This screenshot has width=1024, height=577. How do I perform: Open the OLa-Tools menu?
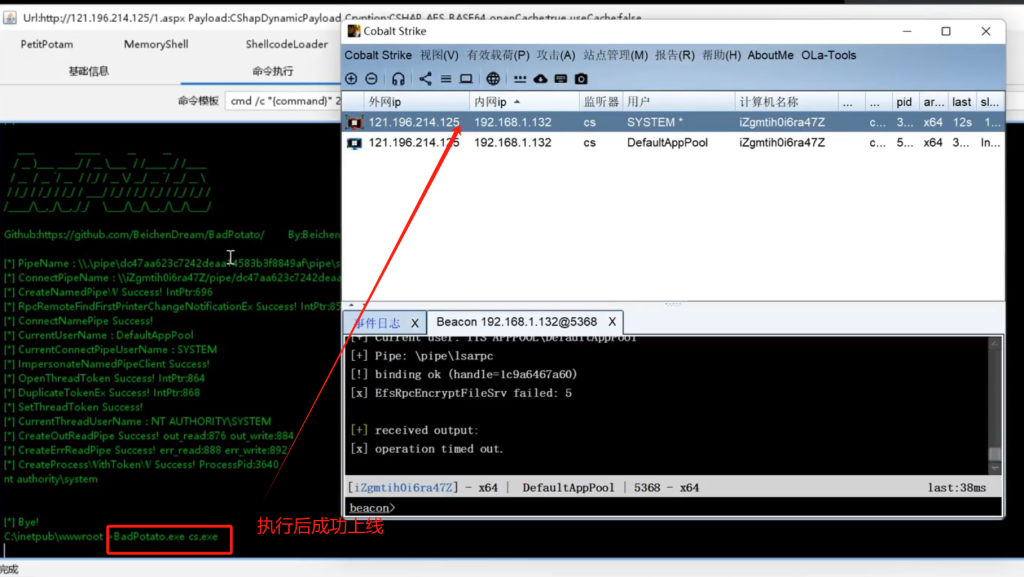coord(829,55)
